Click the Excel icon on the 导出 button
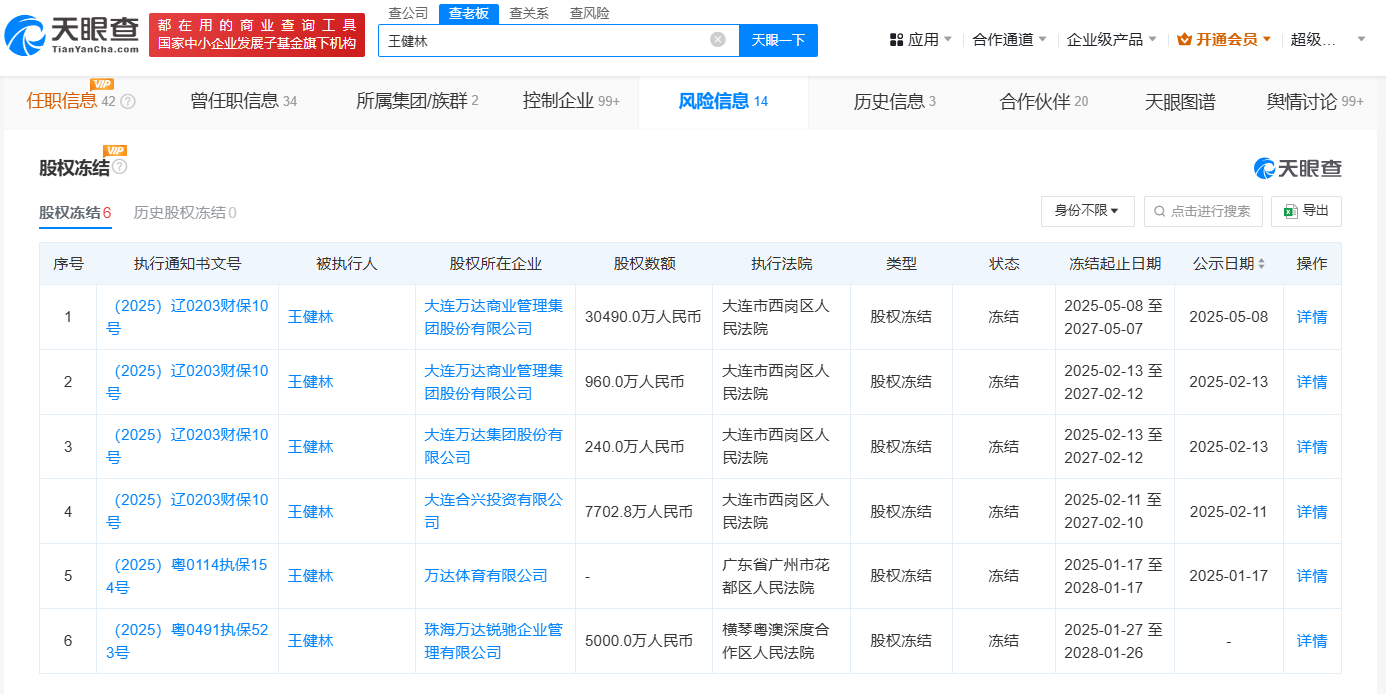The width and height of the screenshot is (1386, 694). click(x=1291, y=211)
